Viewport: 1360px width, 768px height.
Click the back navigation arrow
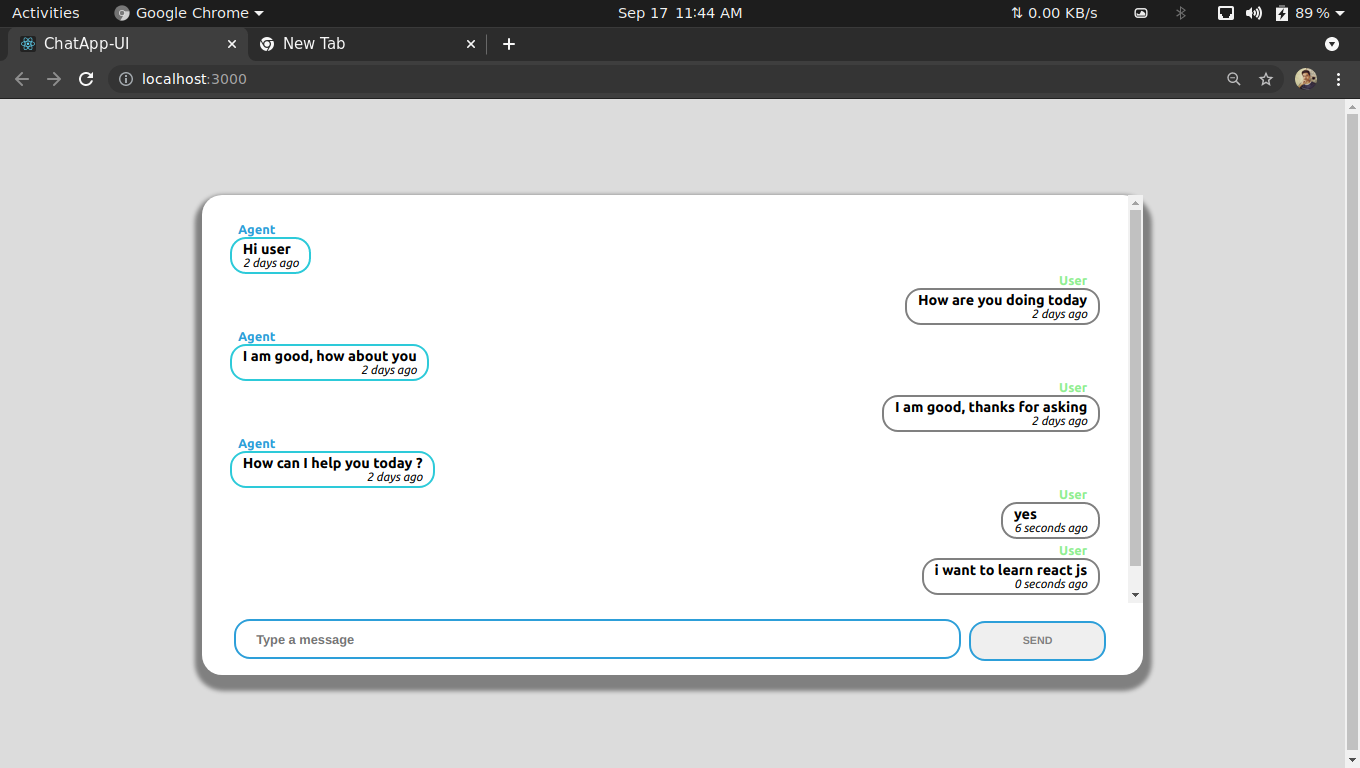click(22, 78)
